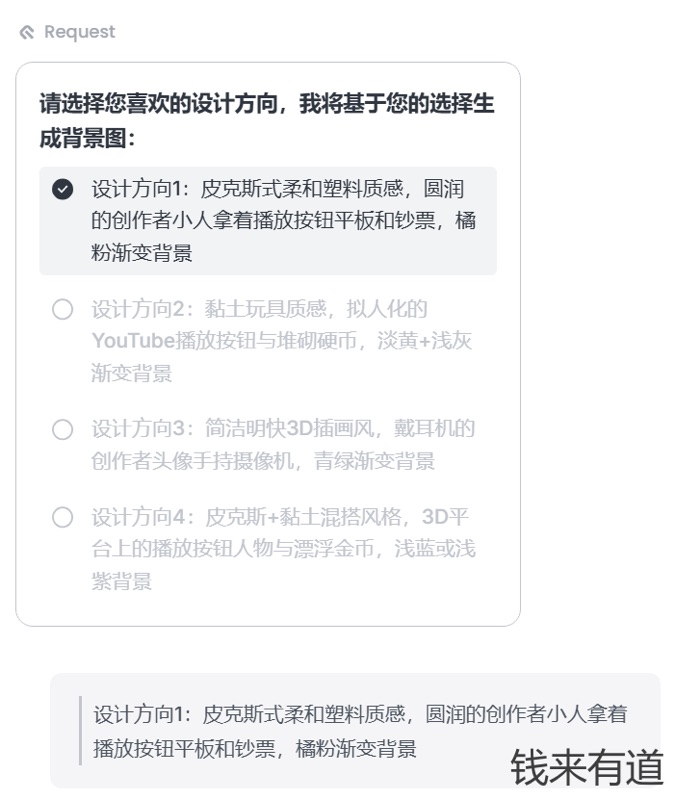
Task: Click the Request header label
Action: [80, 31]
